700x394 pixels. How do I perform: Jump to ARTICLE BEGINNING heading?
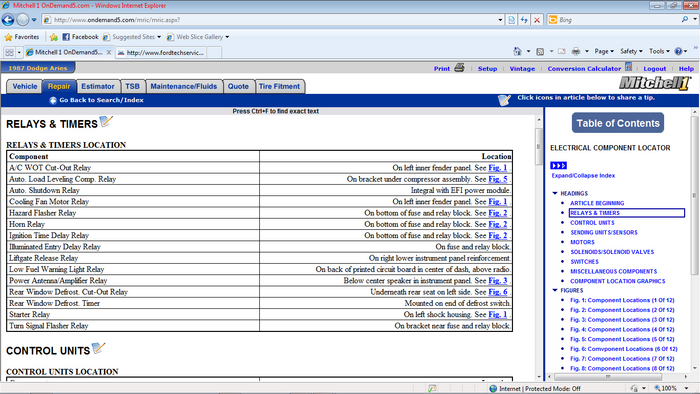coord(597,203)
